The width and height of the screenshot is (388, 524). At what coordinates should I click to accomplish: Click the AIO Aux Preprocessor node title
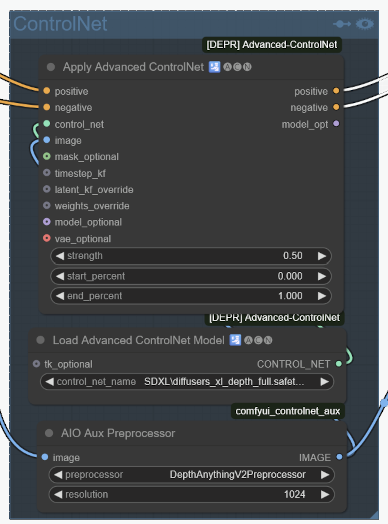coord(118,433)
